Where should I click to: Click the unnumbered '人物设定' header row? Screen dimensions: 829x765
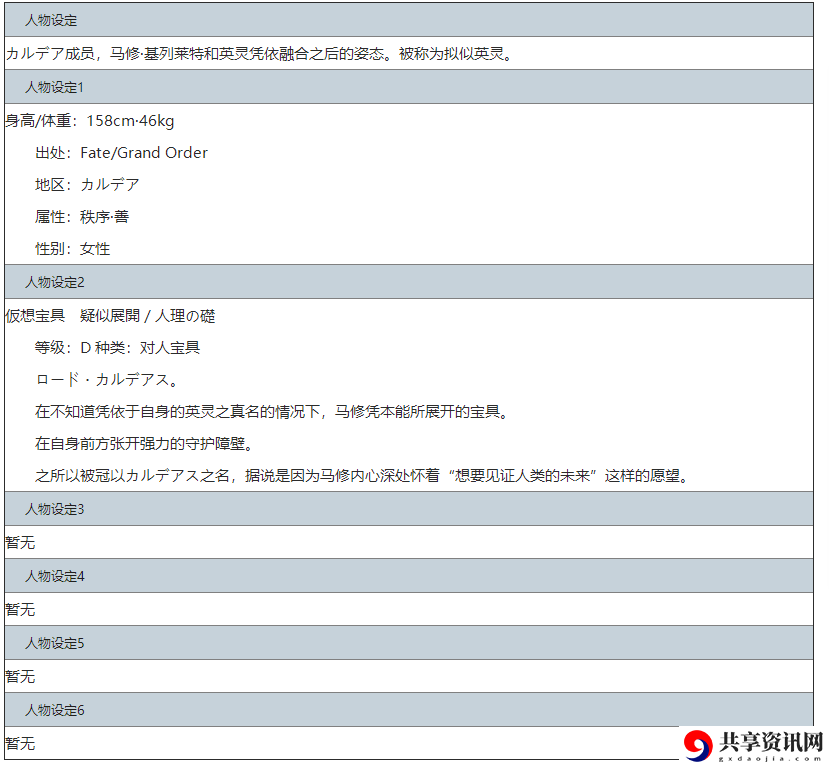409,20
